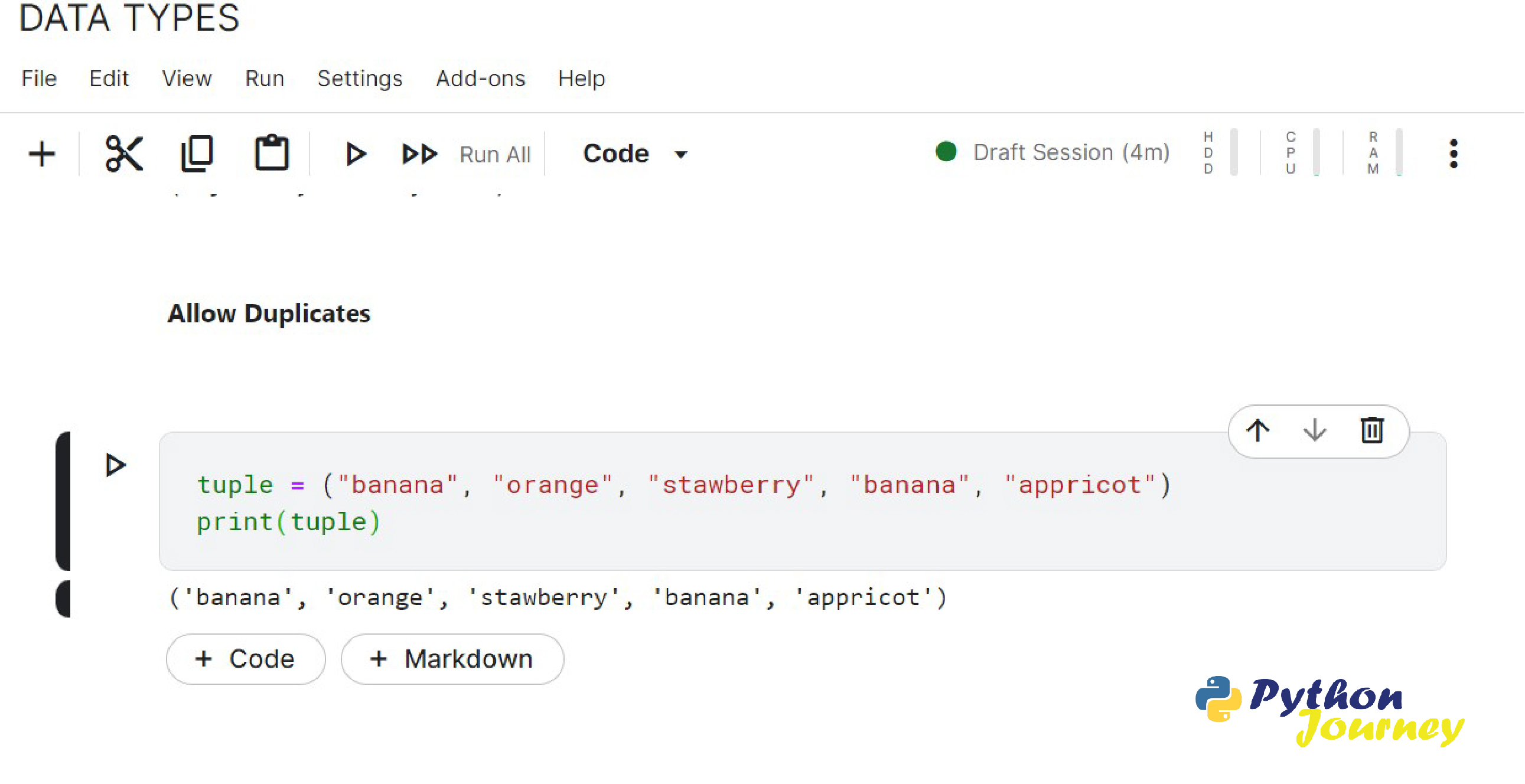The height and width of the screenshot is (784, 1525).
Task: Click the fast-forward Run All icon
Action: (x=419, y=154)
